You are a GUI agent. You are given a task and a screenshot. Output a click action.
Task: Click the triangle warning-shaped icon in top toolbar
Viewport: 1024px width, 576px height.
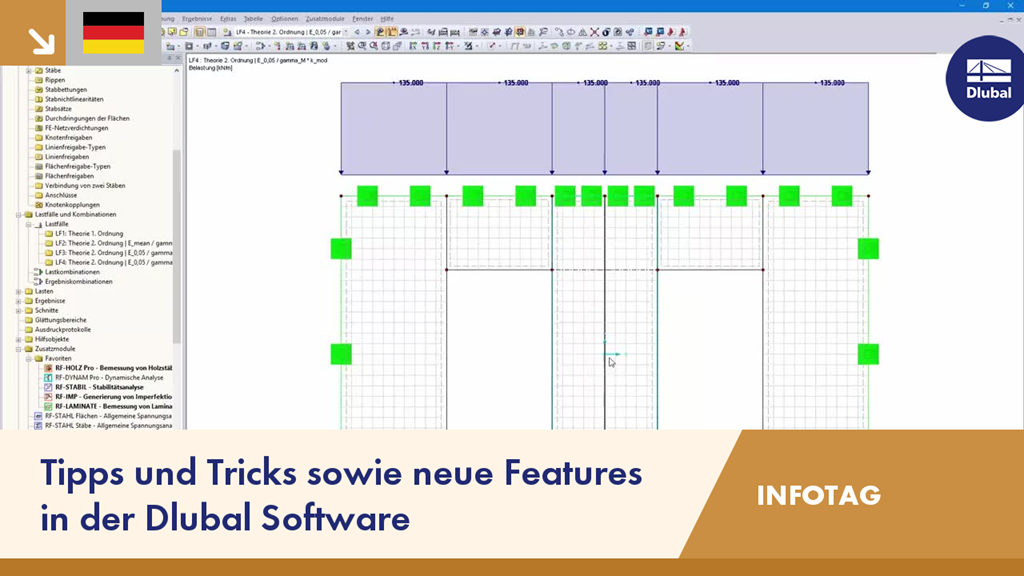pos(583,32)
